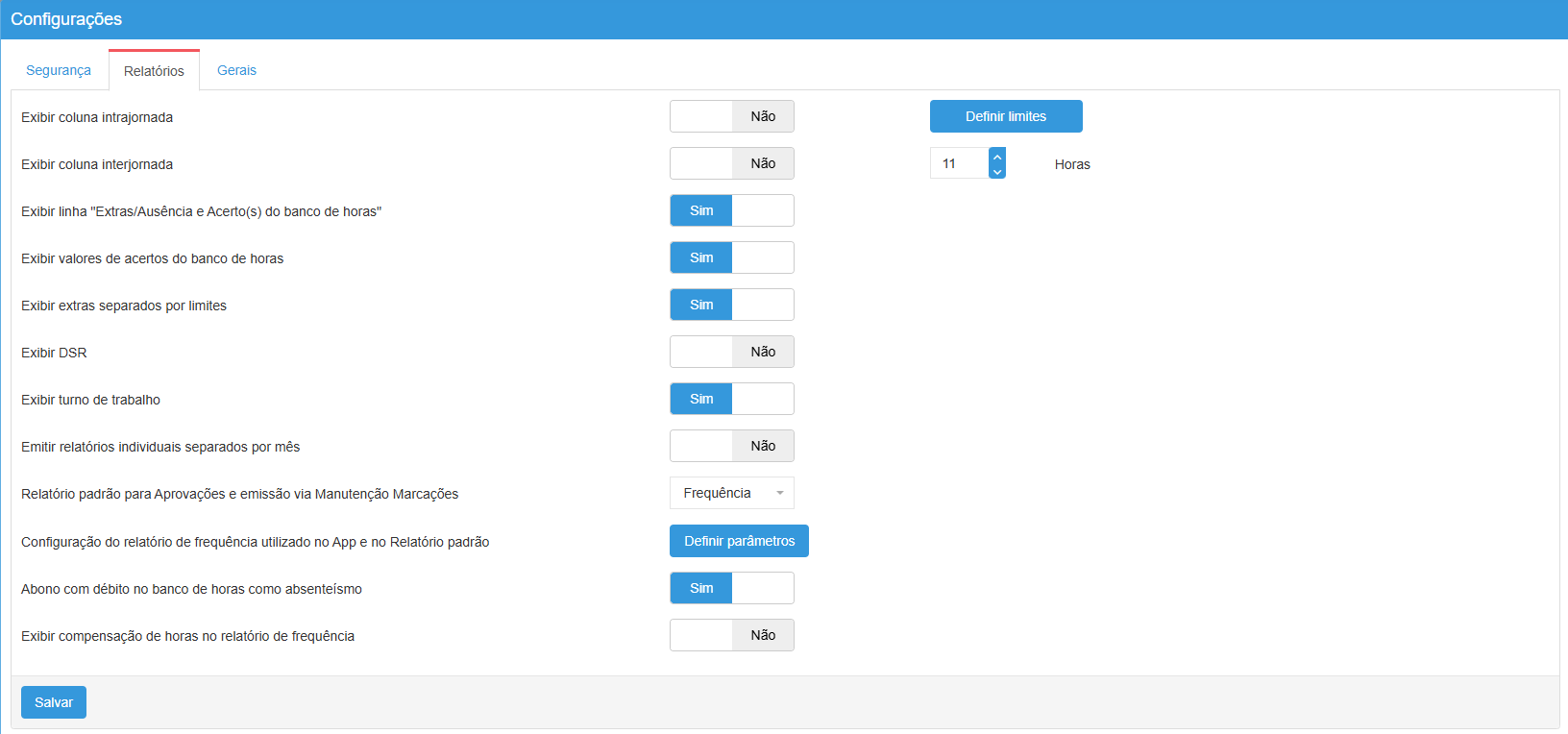Screen dimensions: 1568x734
Task: Save settings with the Salvar button
Action: pos(54,702)
